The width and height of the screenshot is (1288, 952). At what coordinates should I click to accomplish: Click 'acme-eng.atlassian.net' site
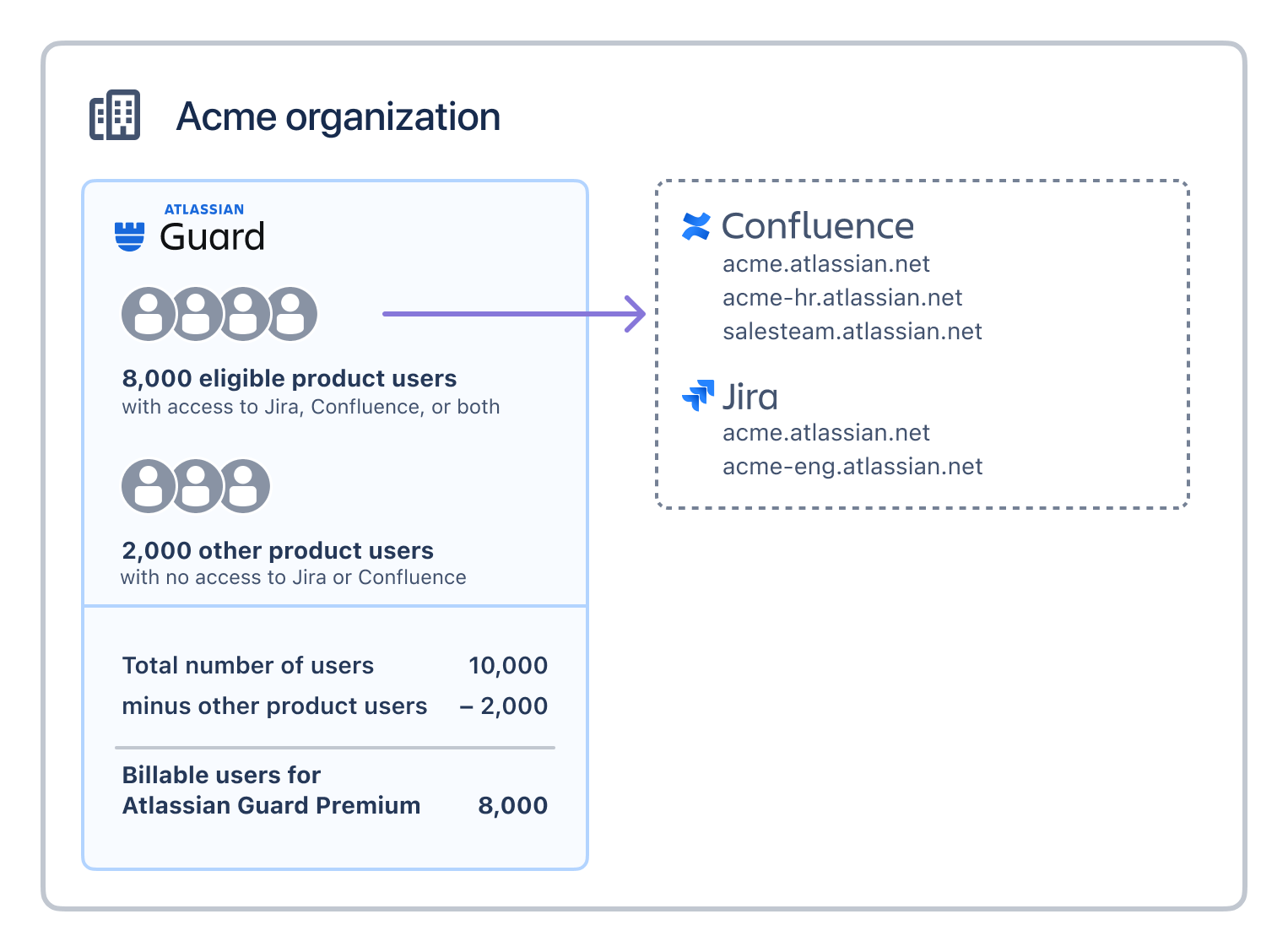[852, 467]
